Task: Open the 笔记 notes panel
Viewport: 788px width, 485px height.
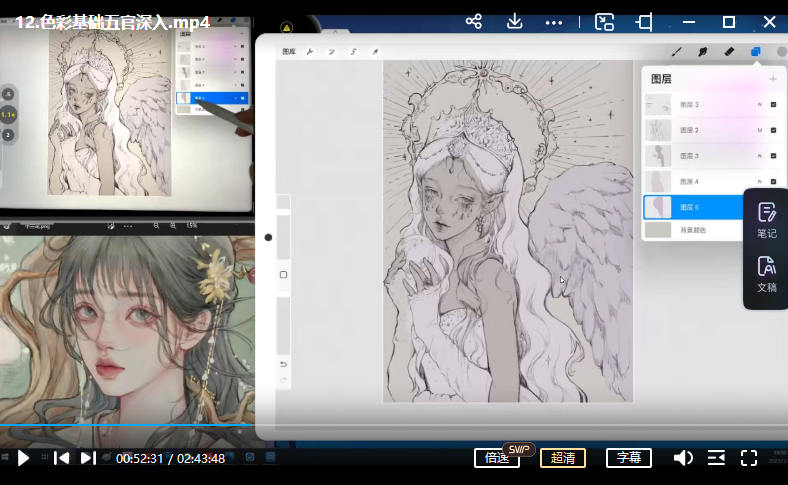Action: click(x=766, y=219)
